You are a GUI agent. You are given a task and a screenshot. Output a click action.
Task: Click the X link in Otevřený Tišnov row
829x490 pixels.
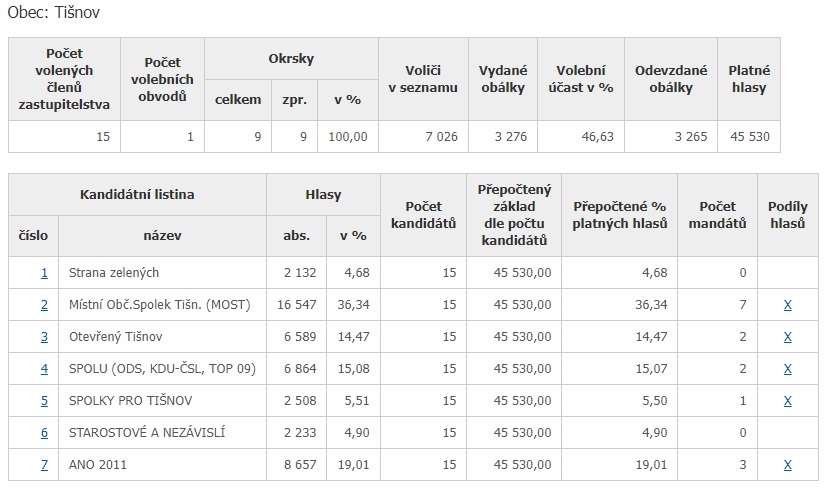[x=788, y=336]
